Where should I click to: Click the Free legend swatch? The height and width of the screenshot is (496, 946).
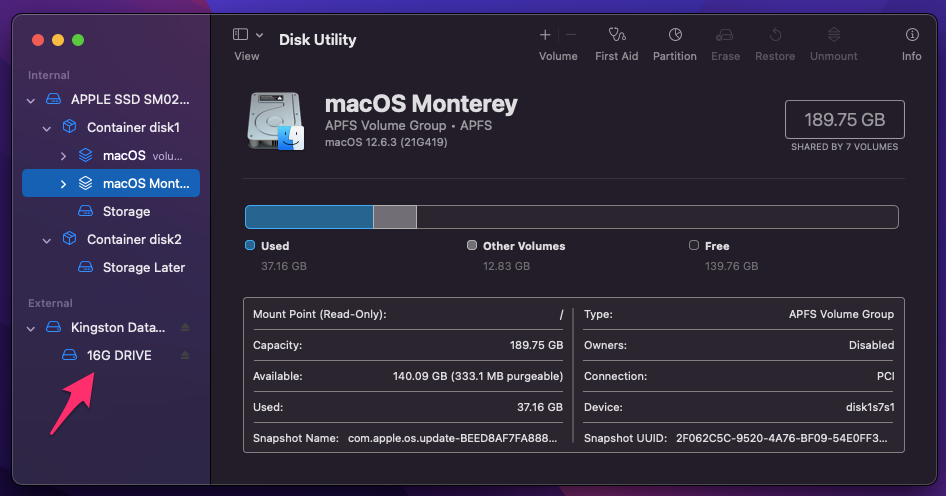[694, 245]
